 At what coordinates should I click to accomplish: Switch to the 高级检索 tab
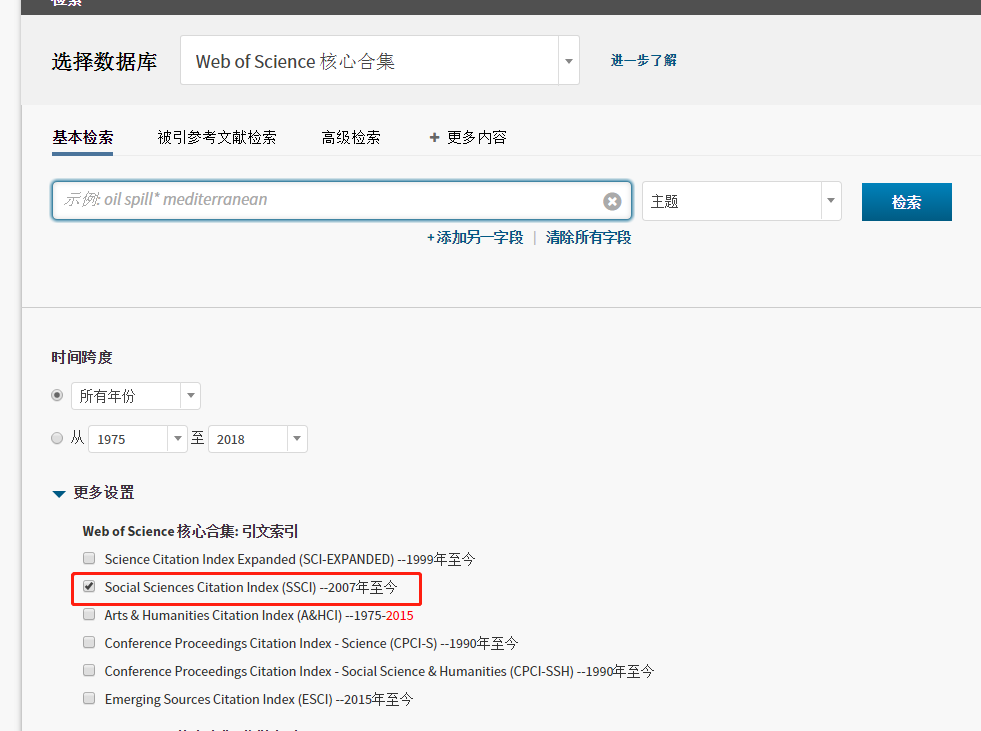[x=351, y=137]
